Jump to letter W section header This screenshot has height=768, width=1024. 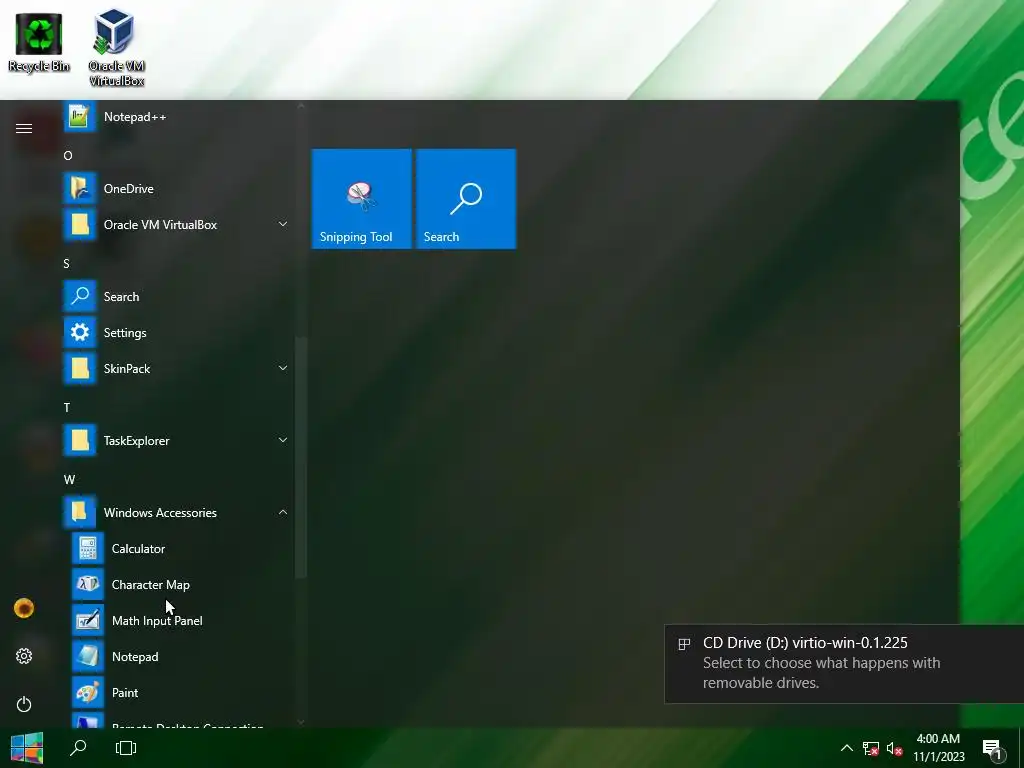[69, 479]
